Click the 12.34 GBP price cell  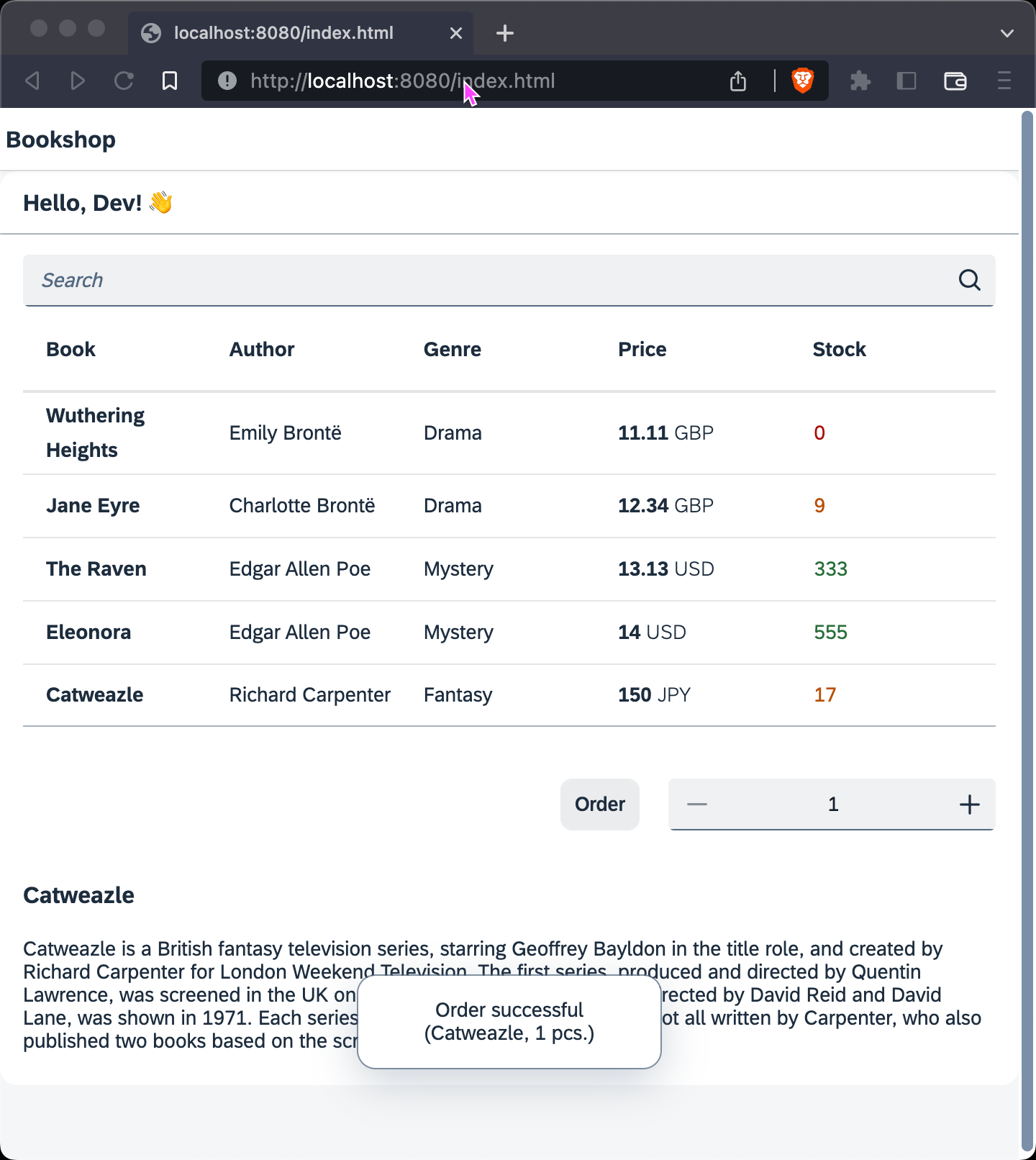pos(666,506)
